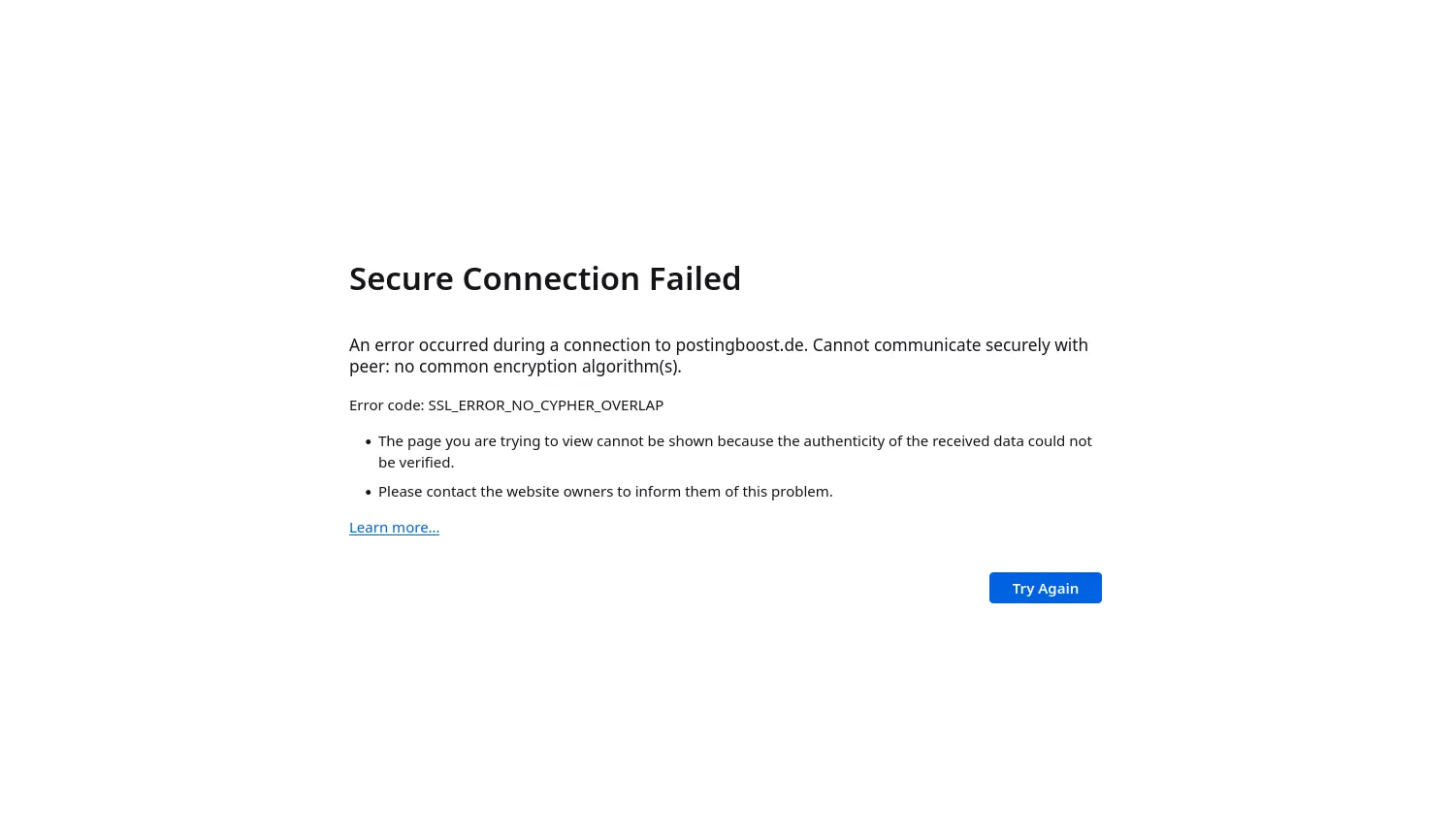Click the first bullet point marker
The height and width of the screenshot is (840, 1455).
pos(369,442)
